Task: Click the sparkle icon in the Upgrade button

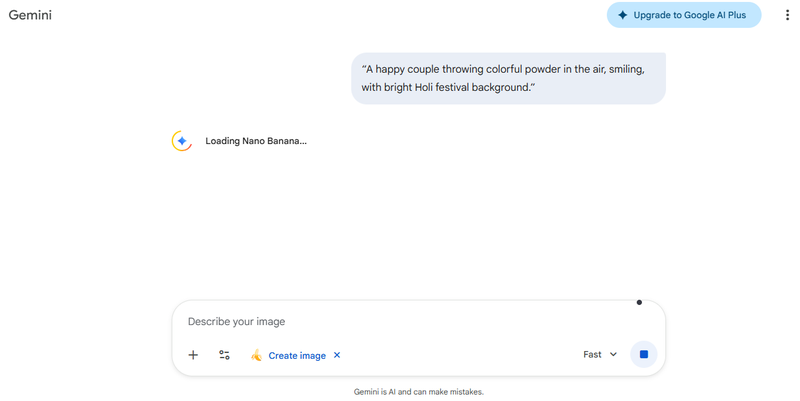Action: pyautogui.click(x=623, y=15)
